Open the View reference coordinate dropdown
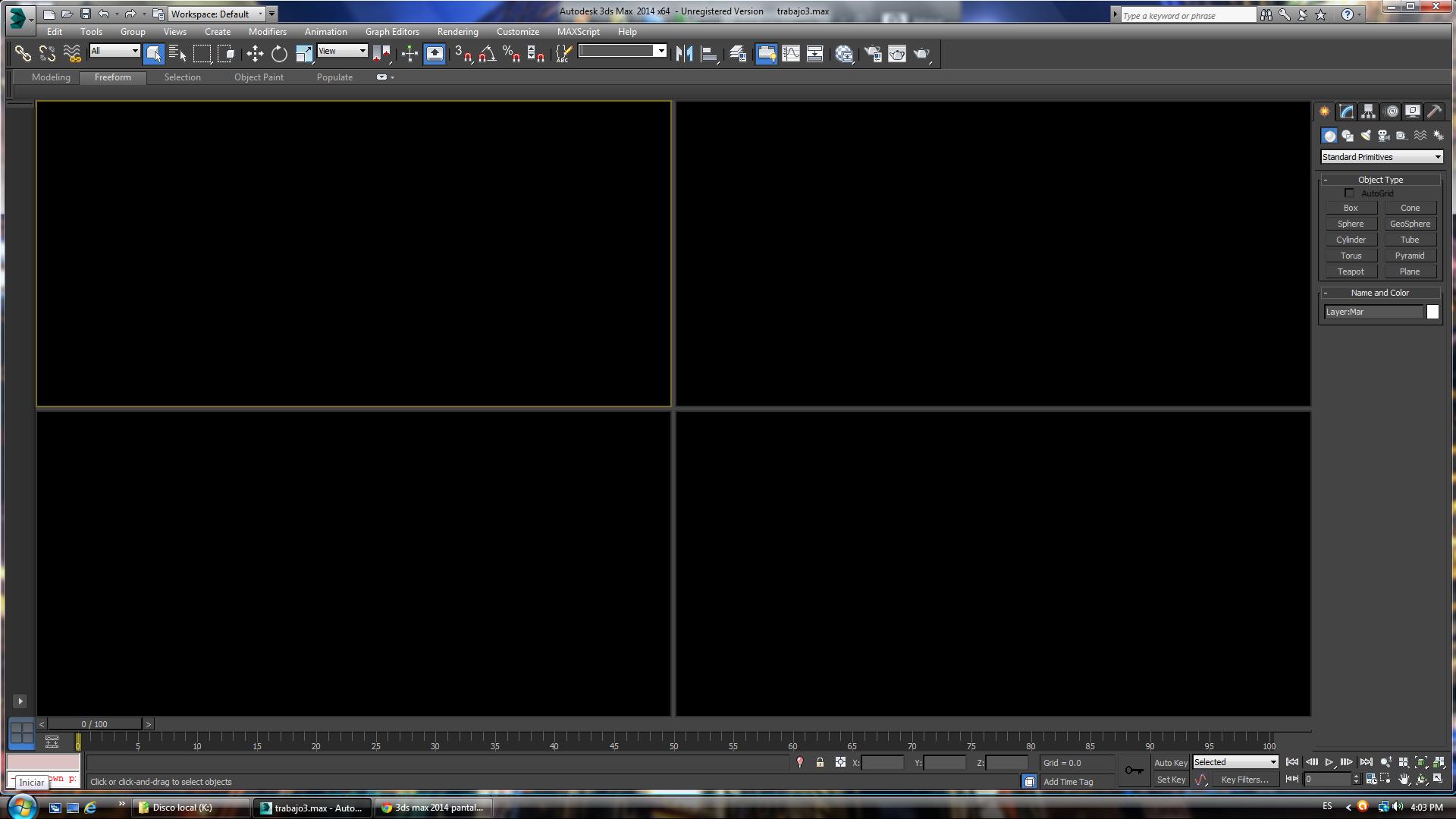 click(x=342, y=51)
